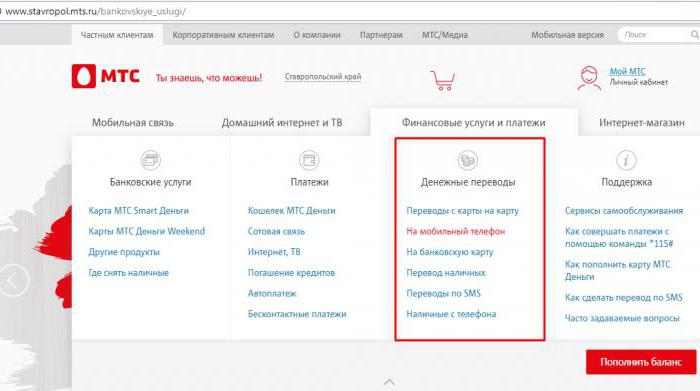Click the browser address bar URL
Screen dimensions: 700x391
click(95, 12)
